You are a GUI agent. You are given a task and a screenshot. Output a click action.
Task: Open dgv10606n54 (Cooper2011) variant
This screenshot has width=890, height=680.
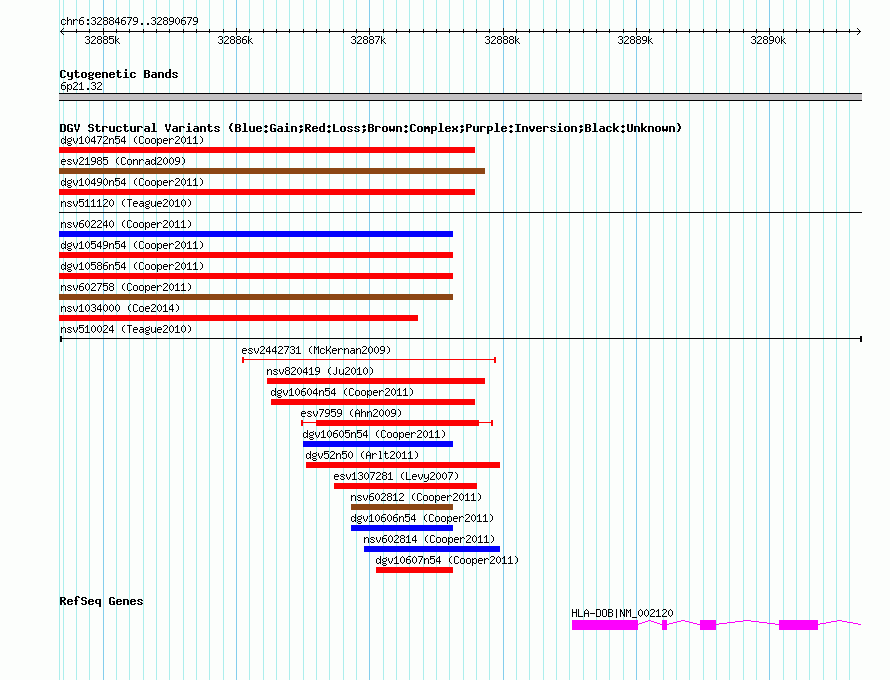tap(422, 518)
